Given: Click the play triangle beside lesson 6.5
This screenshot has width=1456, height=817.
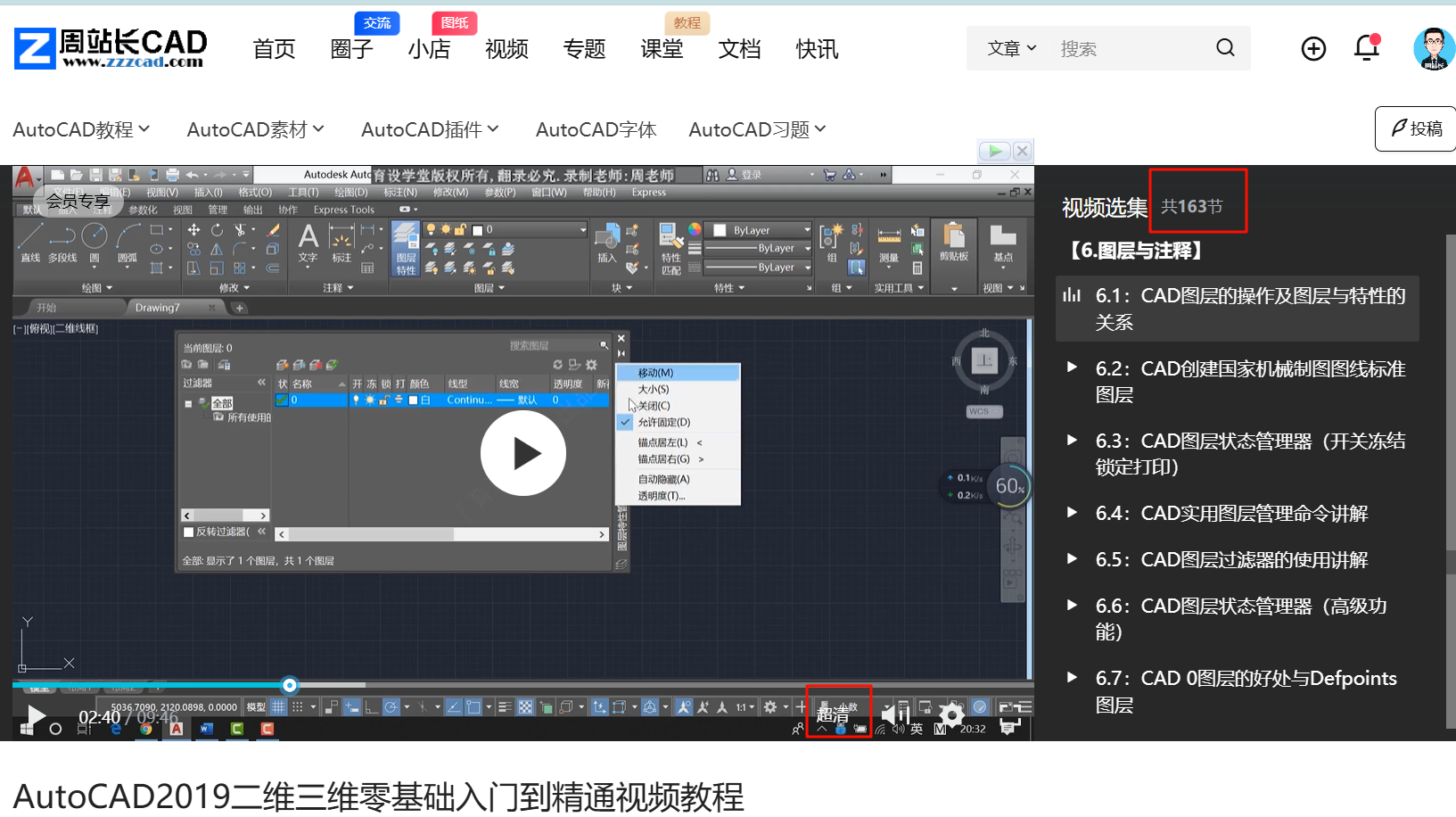Looking at the screenshot, I should pos(1072,558).
